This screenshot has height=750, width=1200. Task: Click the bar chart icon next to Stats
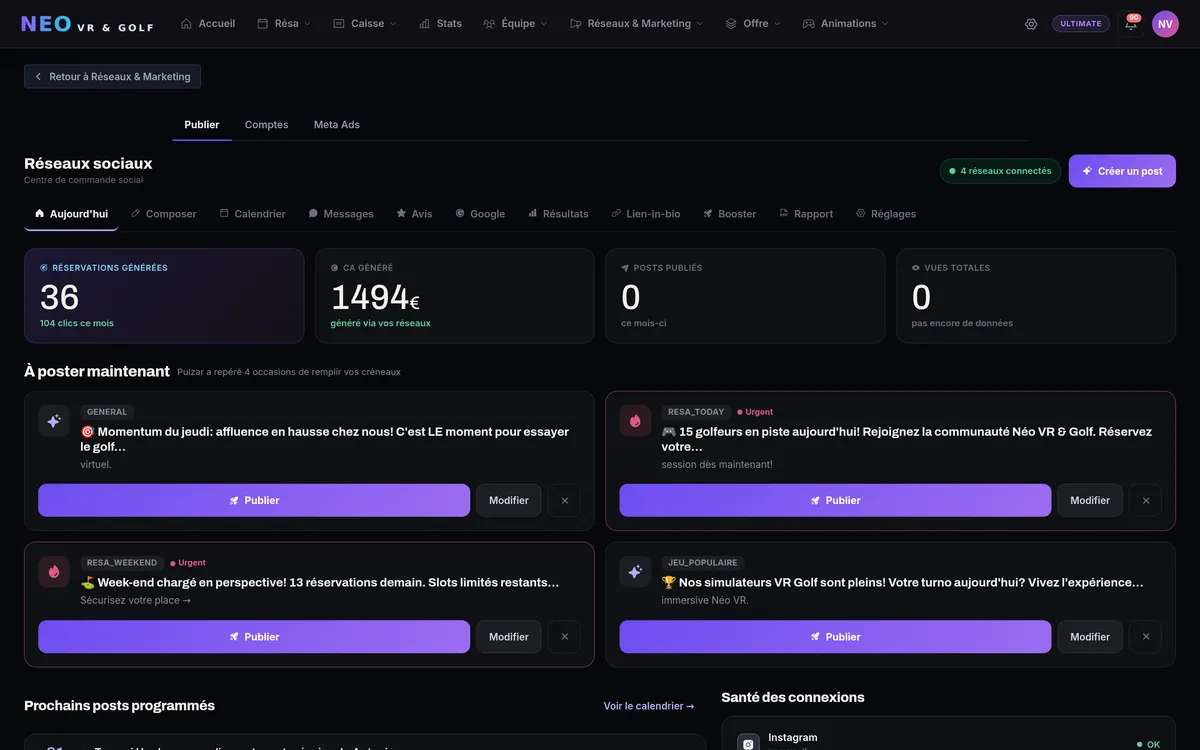424,24
